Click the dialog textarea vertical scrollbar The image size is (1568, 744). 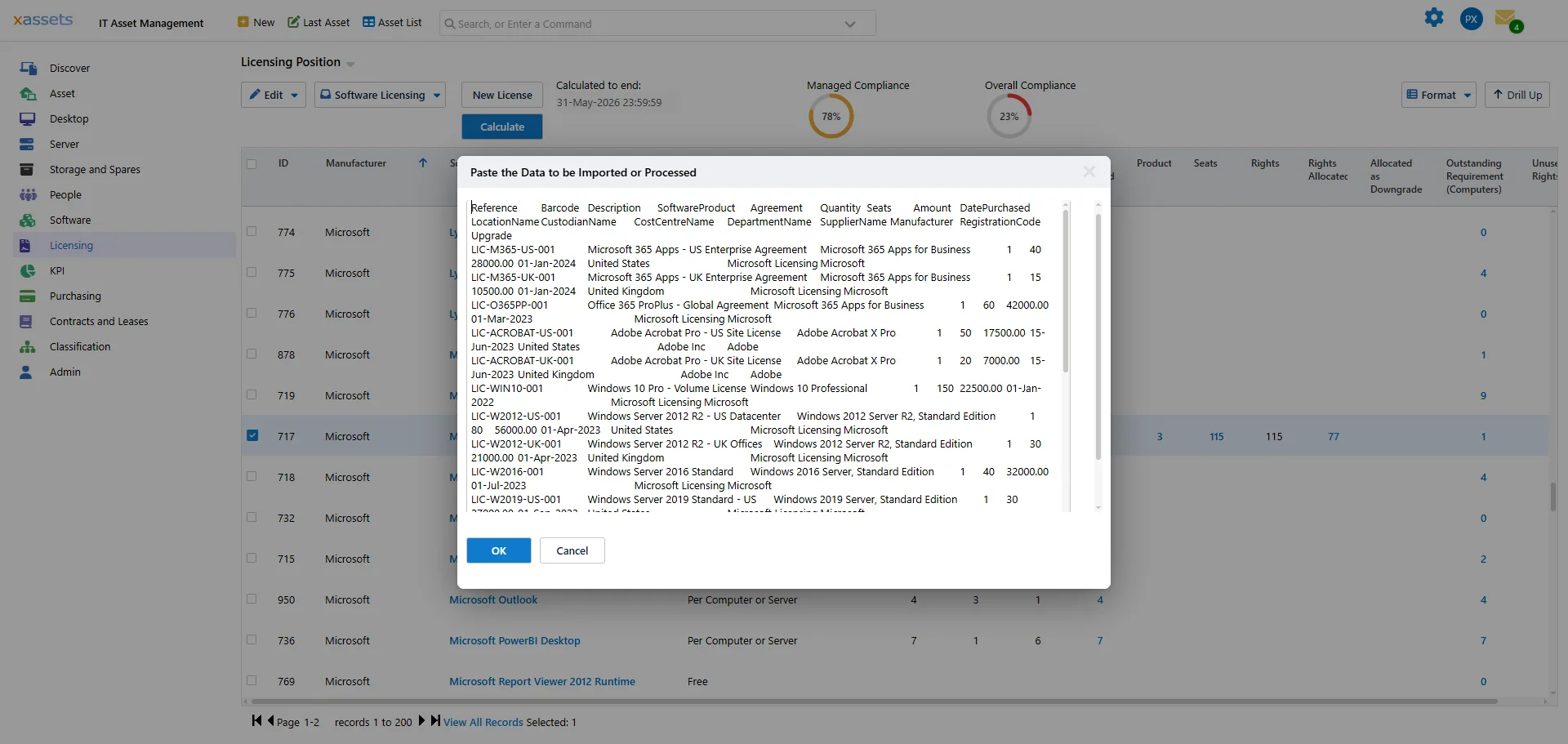coord(1066,290)
